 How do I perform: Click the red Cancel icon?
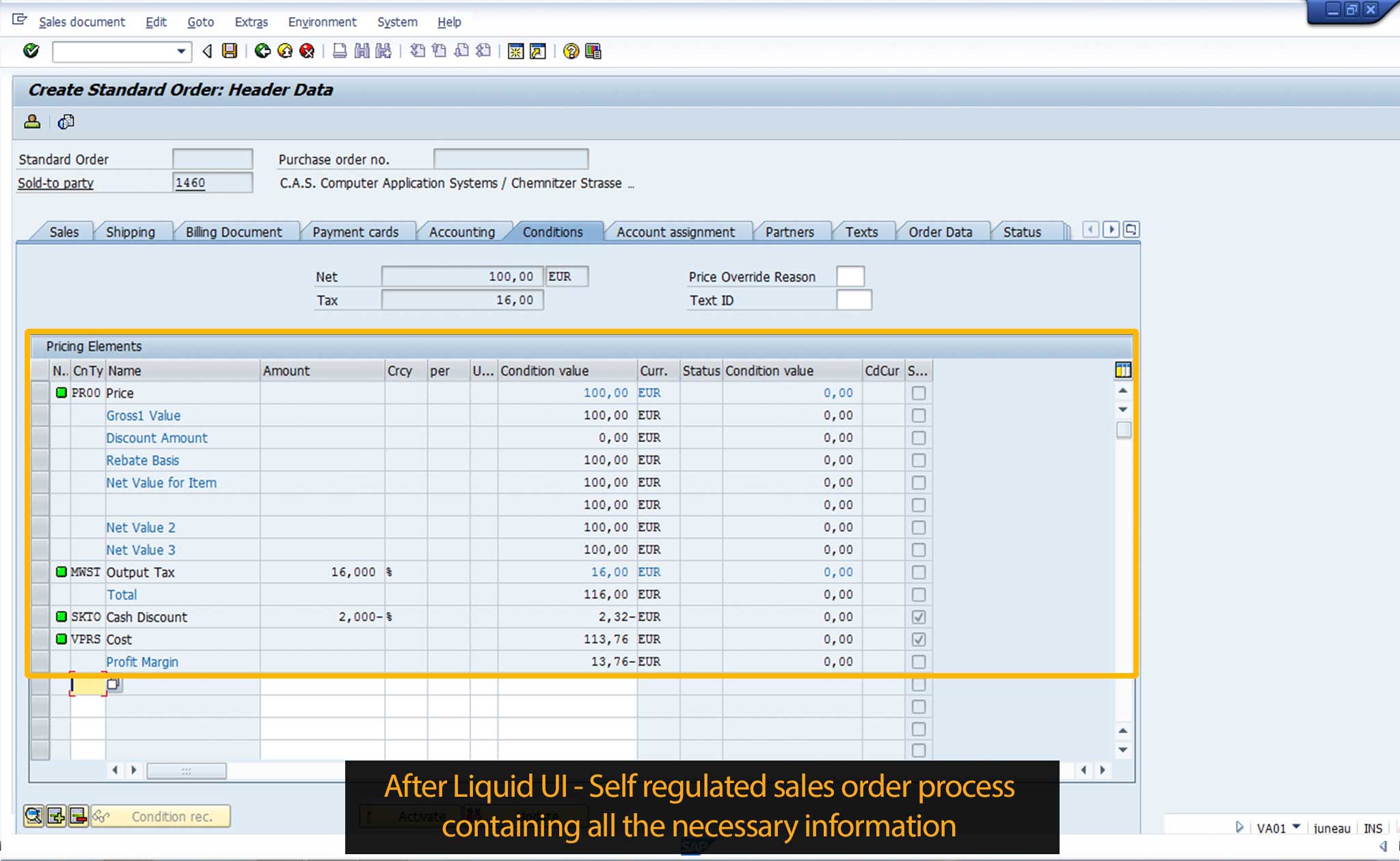click(307, 51)
